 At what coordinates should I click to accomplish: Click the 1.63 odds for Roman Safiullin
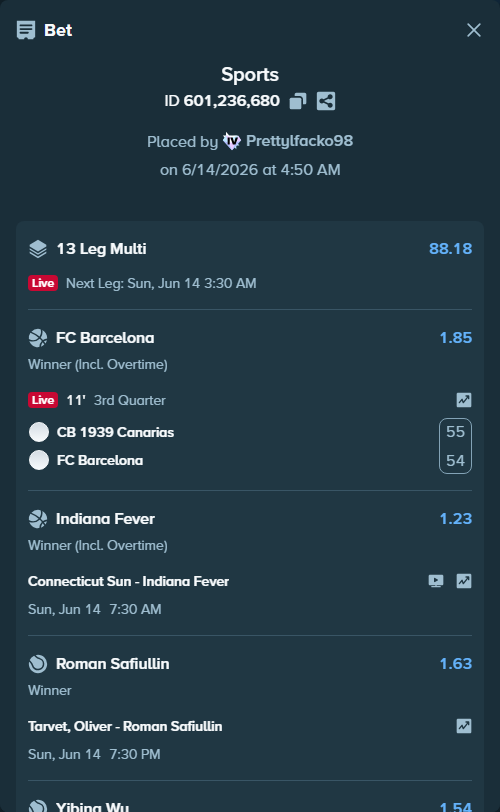click(x=455, y=664)
